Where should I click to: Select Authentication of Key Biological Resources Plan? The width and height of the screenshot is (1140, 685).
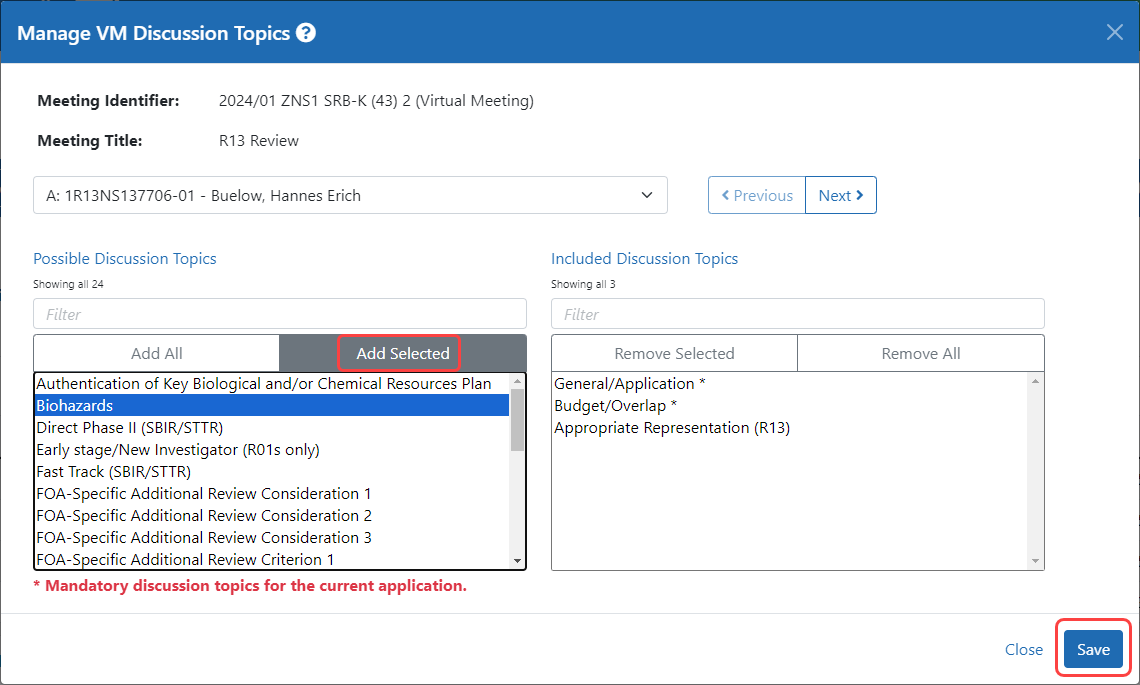[x=272, y=383]
